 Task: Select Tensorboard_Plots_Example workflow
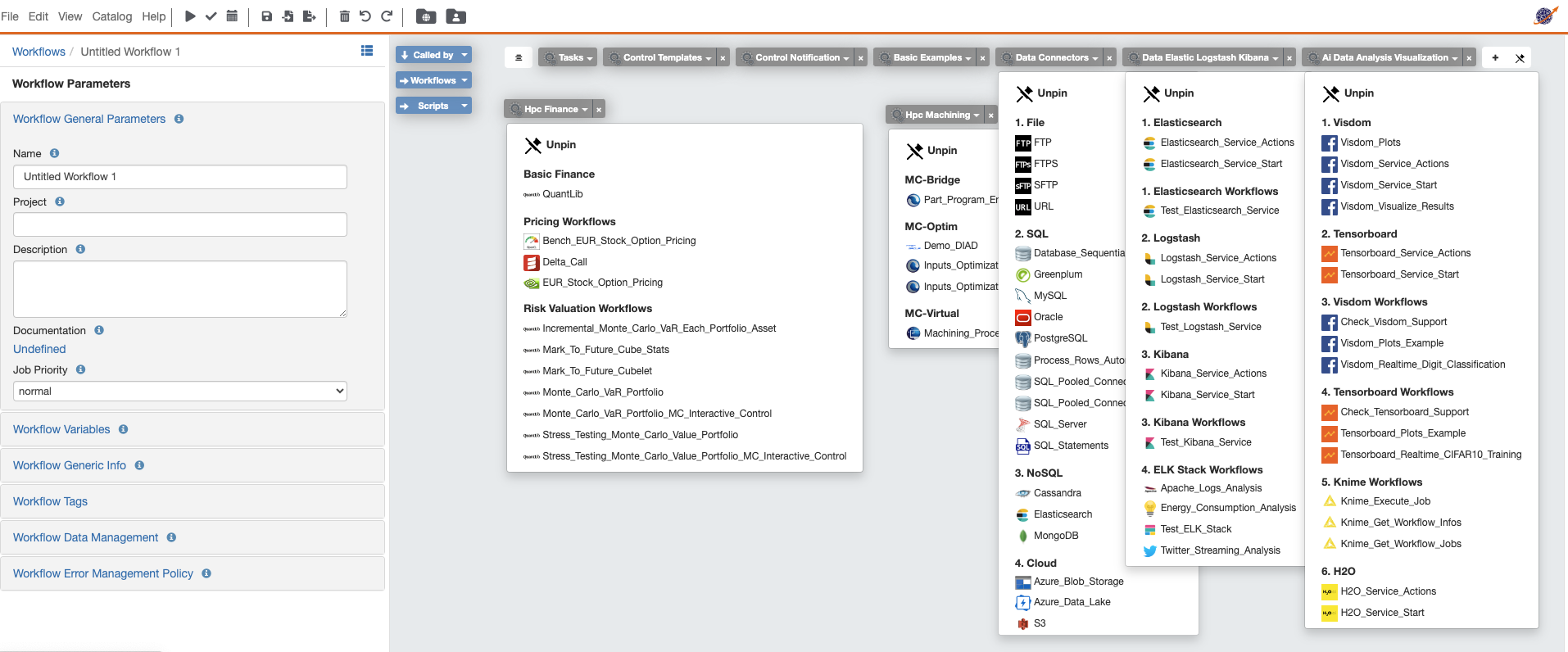tap(1394, 433)
